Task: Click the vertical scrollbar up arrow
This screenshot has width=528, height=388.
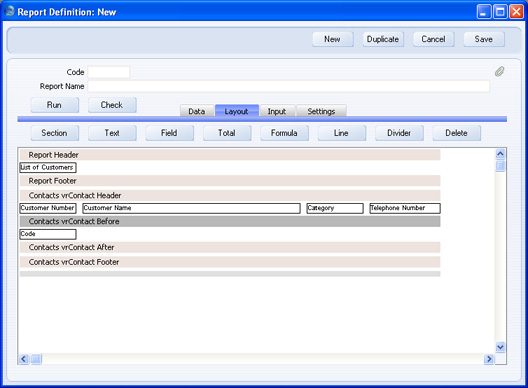Action: pos(500,154)
